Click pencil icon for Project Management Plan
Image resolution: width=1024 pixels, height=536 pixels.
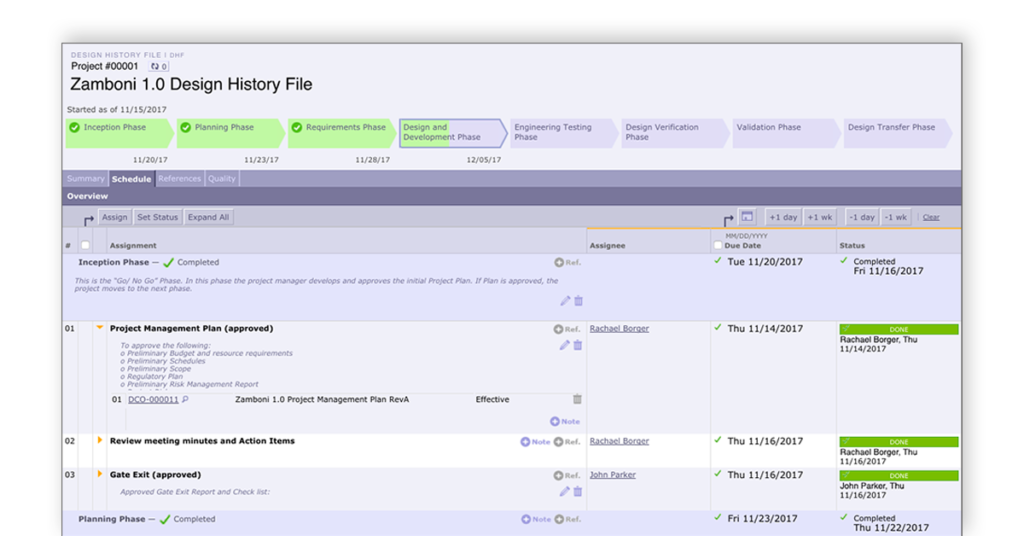(x=564, y=345)
